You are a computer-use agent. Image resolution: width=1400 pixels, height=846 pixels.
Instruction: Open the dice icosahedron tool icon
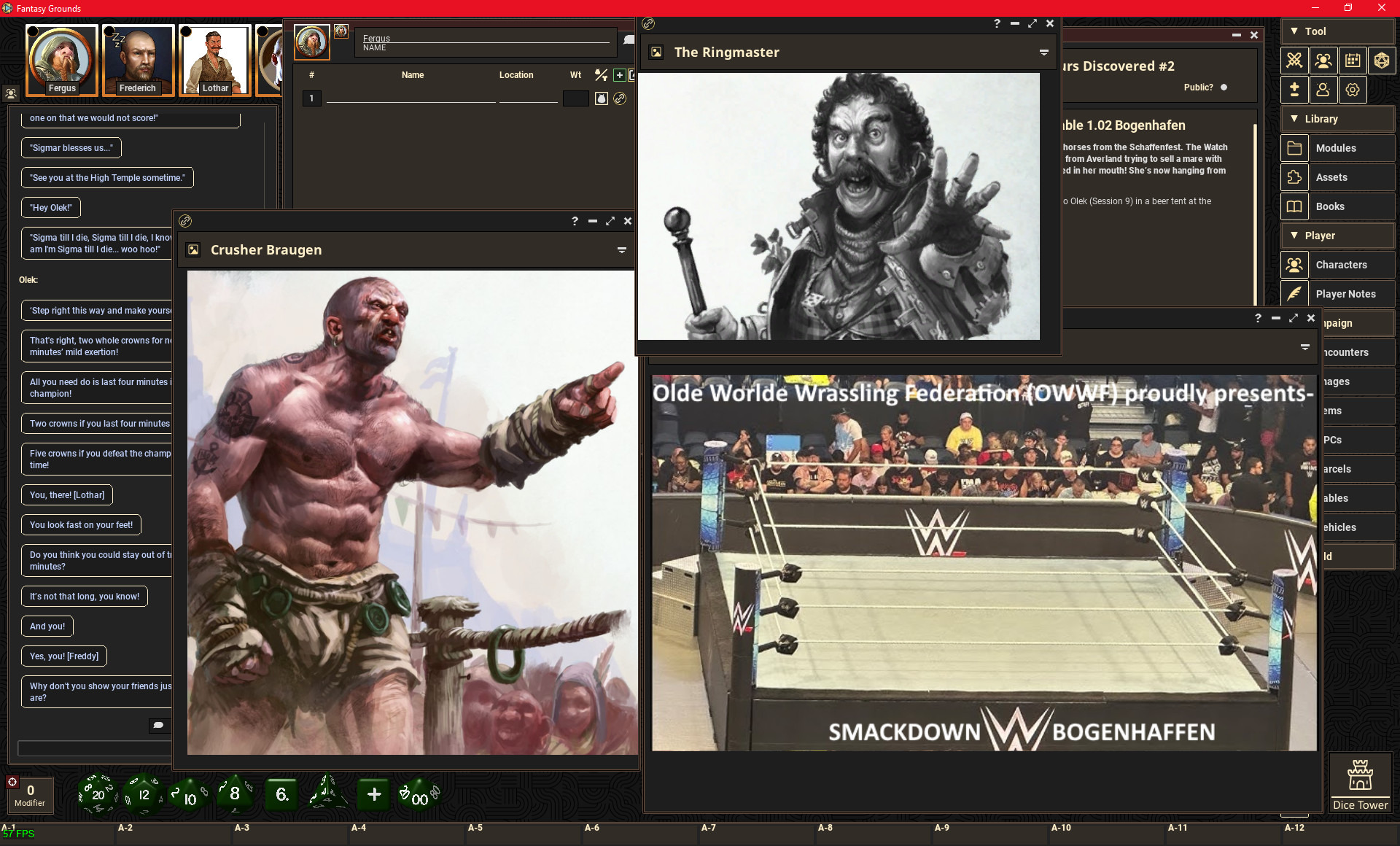point(1382,61)
